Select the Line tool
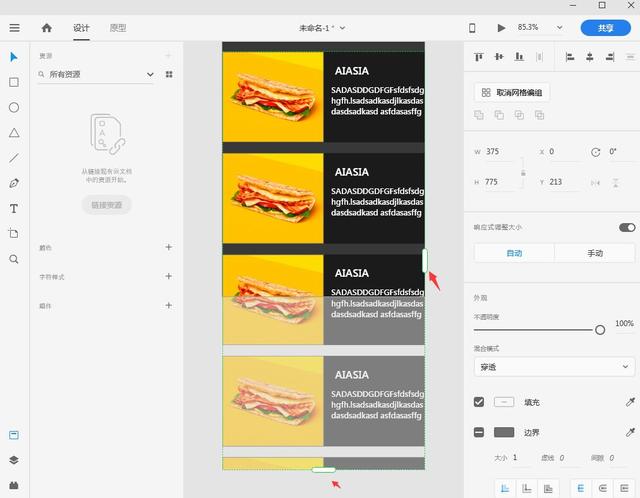This screenshot has width=640, height=498. pyautogui.click(x=14, y=158)
